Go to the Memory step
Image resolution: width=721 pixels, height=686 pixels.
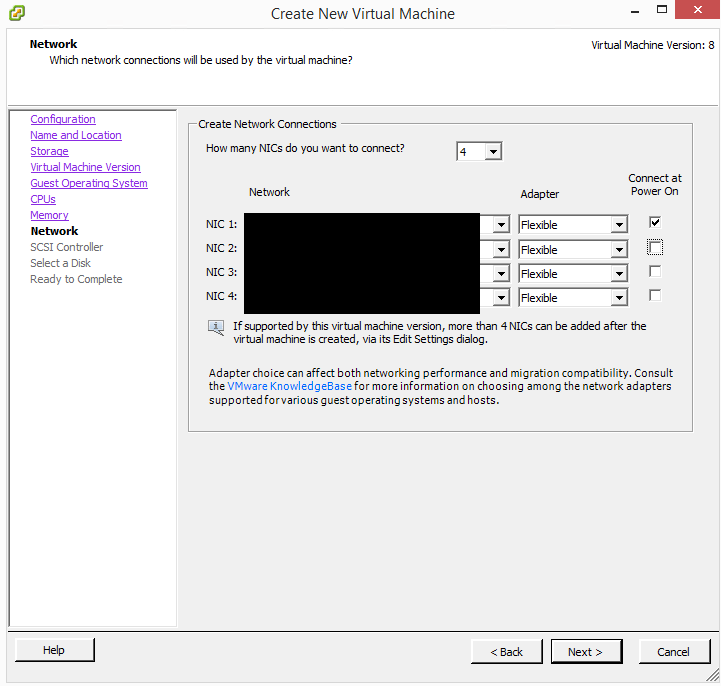coord(49,215)
